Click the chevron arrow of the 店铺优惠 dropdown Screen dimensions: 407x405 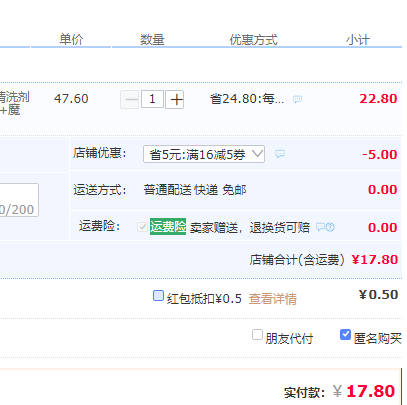pyautogui.click(x=257, y=154)
